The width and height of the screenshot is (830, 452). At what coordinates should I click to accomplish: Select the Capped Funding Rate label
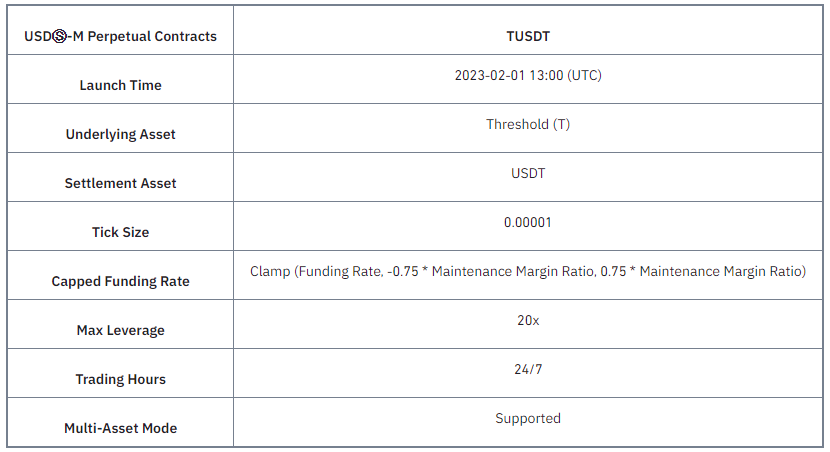point(121,282)
